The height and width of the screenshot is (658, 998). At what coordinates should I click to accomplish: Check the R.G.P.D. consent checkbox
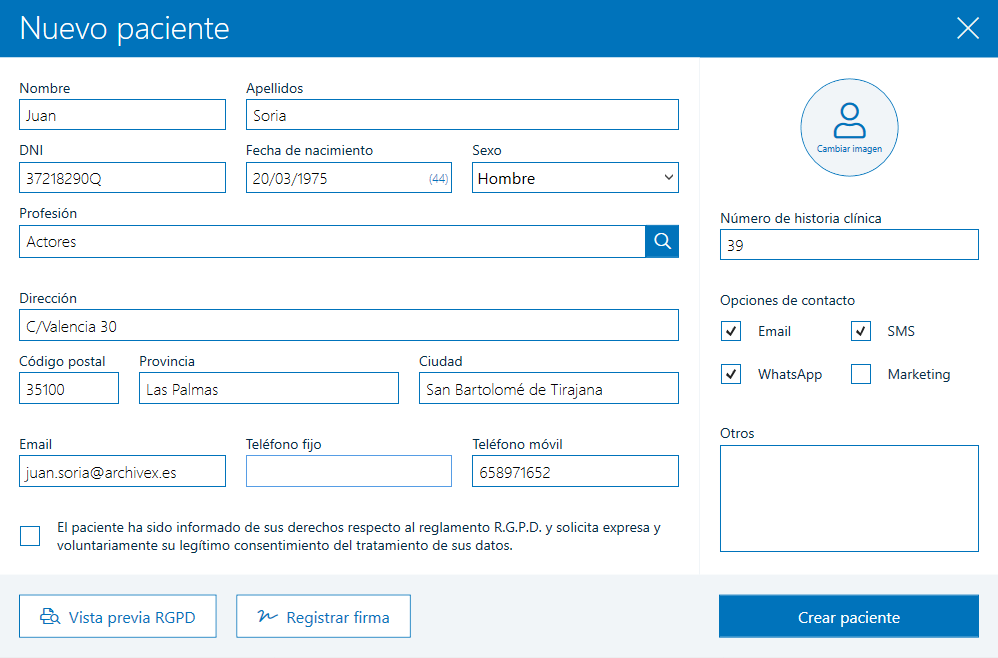point(29,536)
